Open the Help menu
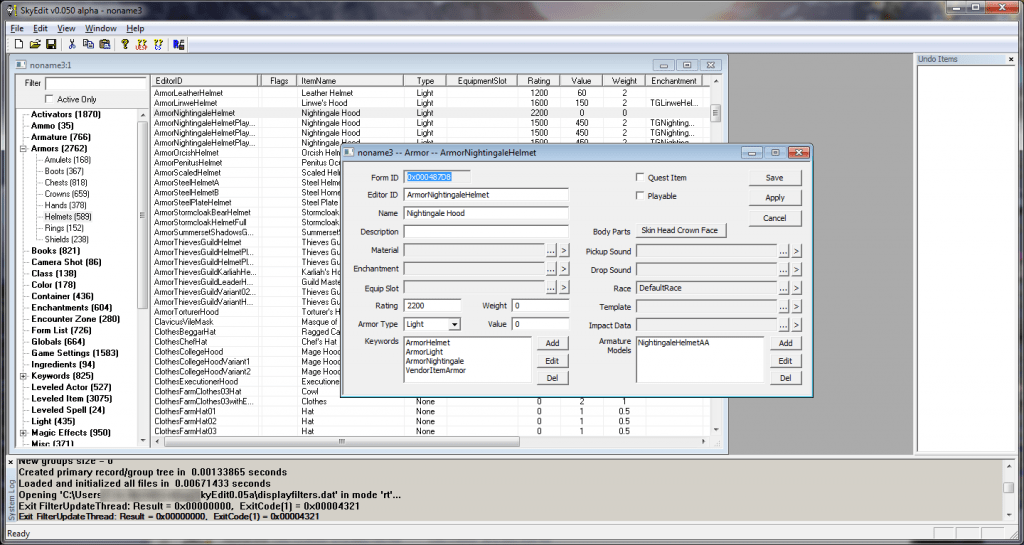This screenshot has height=545, width=1024. [135, 28]
